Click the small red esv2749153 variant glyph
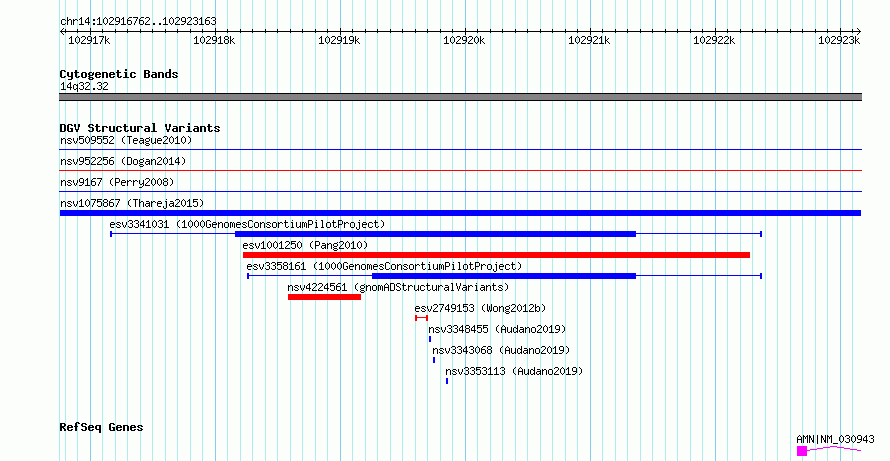The image size is (890, 461). coord(421,318)
